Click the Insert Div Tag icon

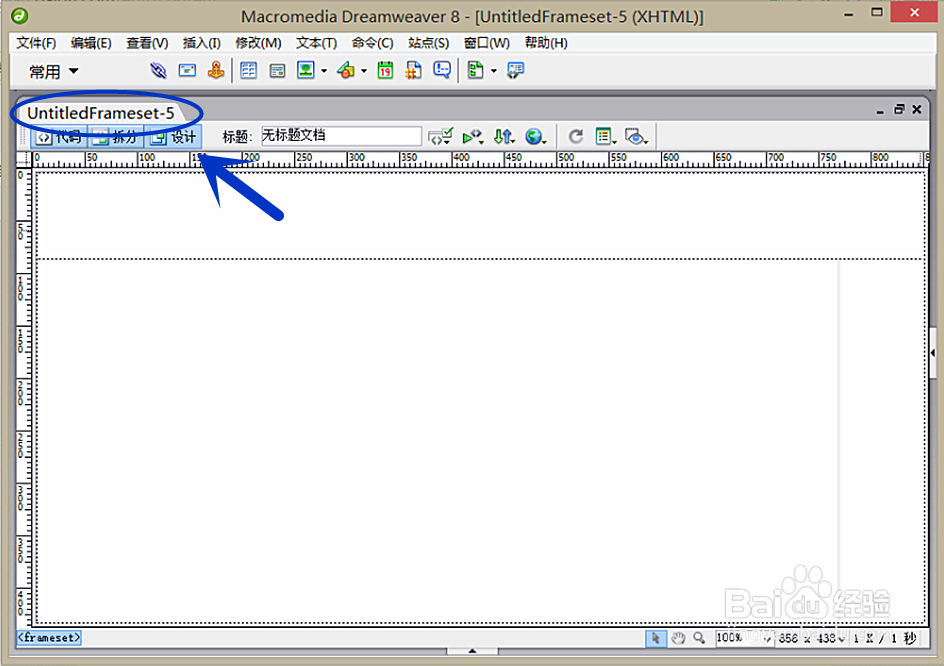coord(277,71)
